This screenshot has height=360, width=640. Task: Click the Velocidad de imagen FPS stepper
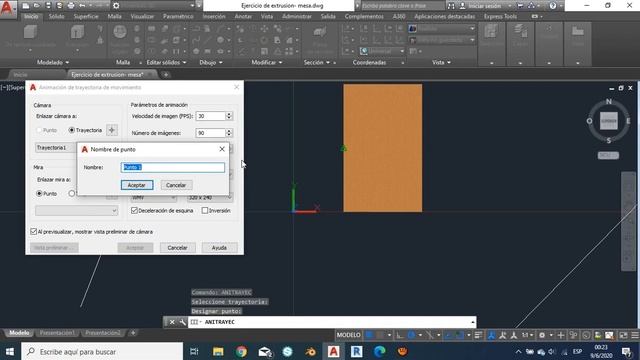[229, 116]
